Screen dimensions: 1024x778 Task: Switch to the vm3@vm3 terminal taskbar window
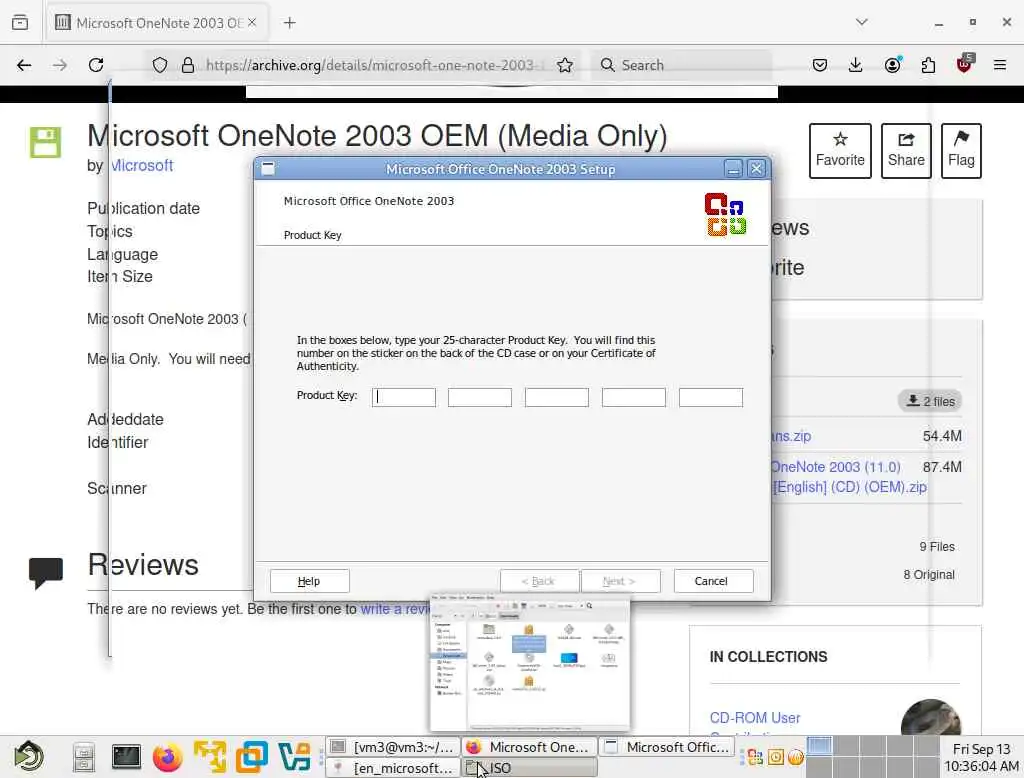click(392, 747)
